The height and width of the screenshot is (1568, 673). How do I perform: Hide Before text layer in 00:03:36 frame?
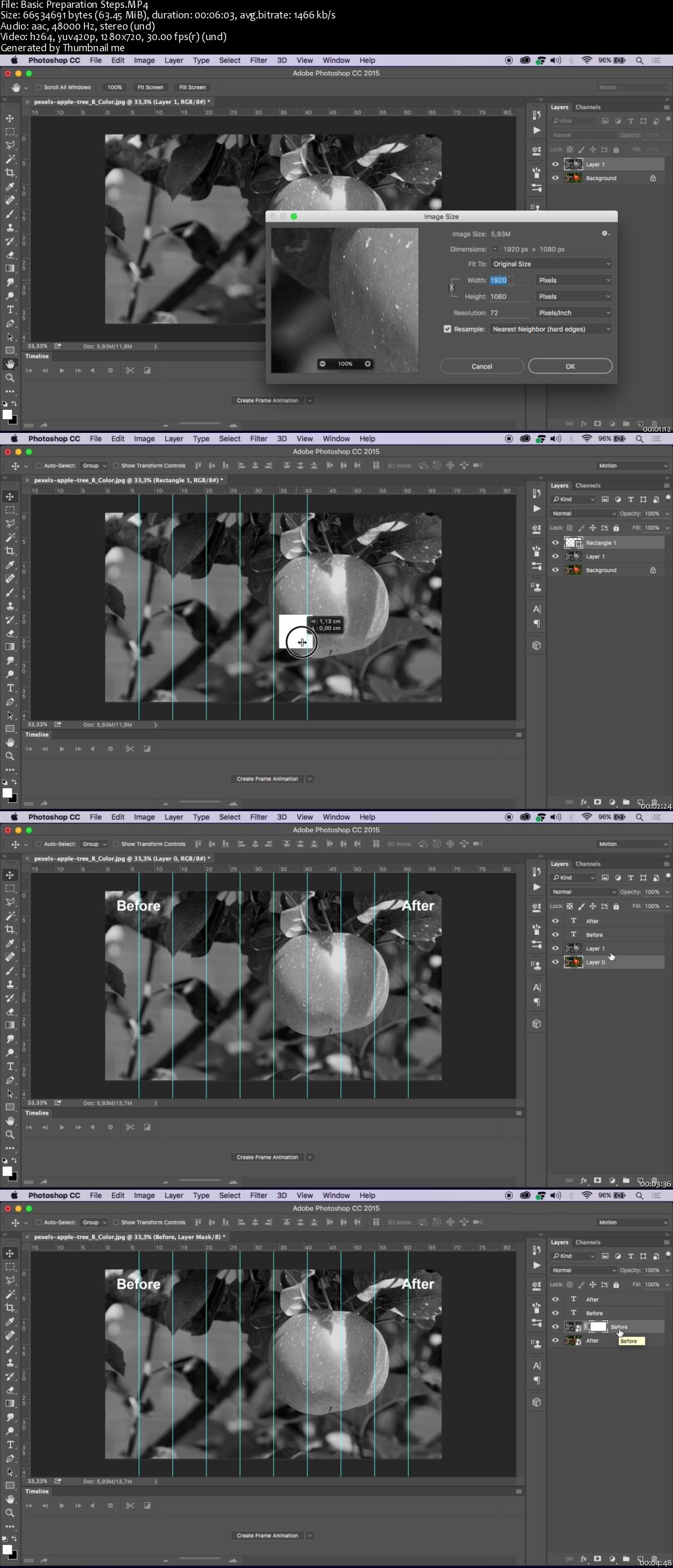pos(555,935)
